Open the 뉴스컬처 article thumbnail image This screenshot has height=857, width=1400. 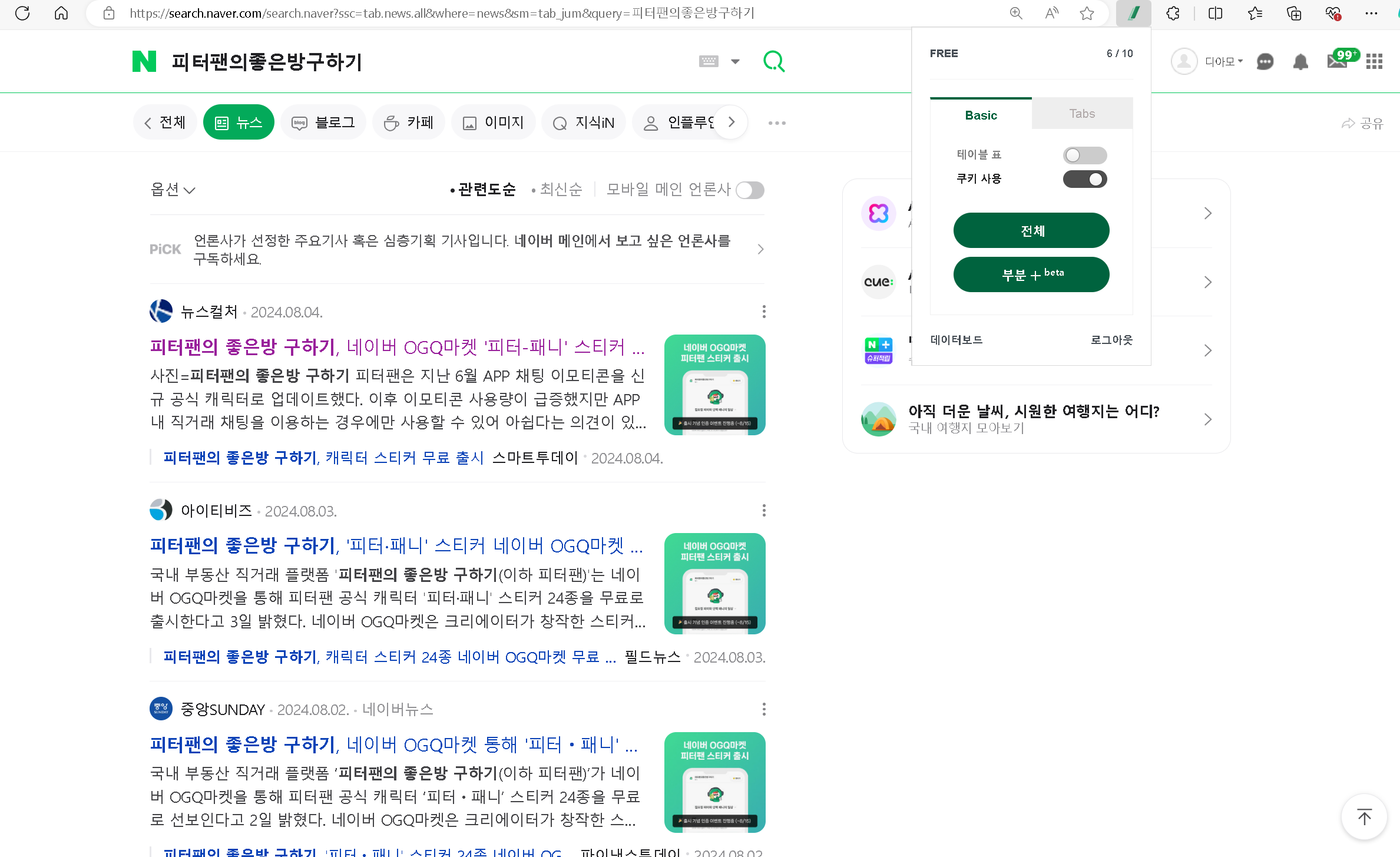click(714, 385)
